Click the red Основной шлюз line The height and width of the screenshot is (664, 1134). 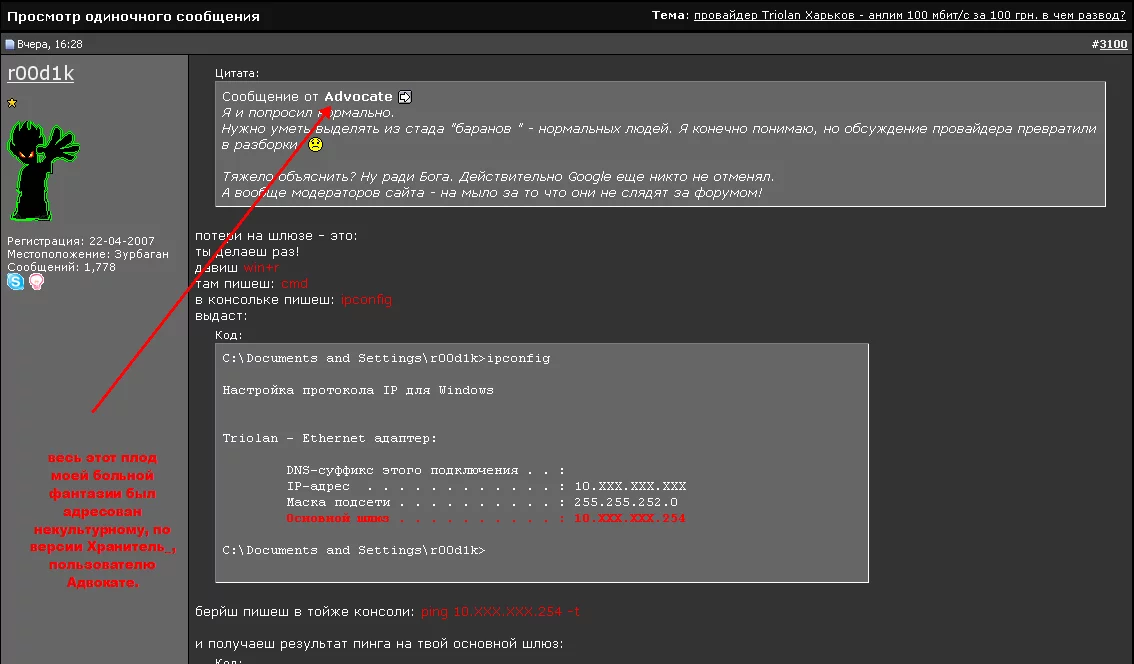486,518
